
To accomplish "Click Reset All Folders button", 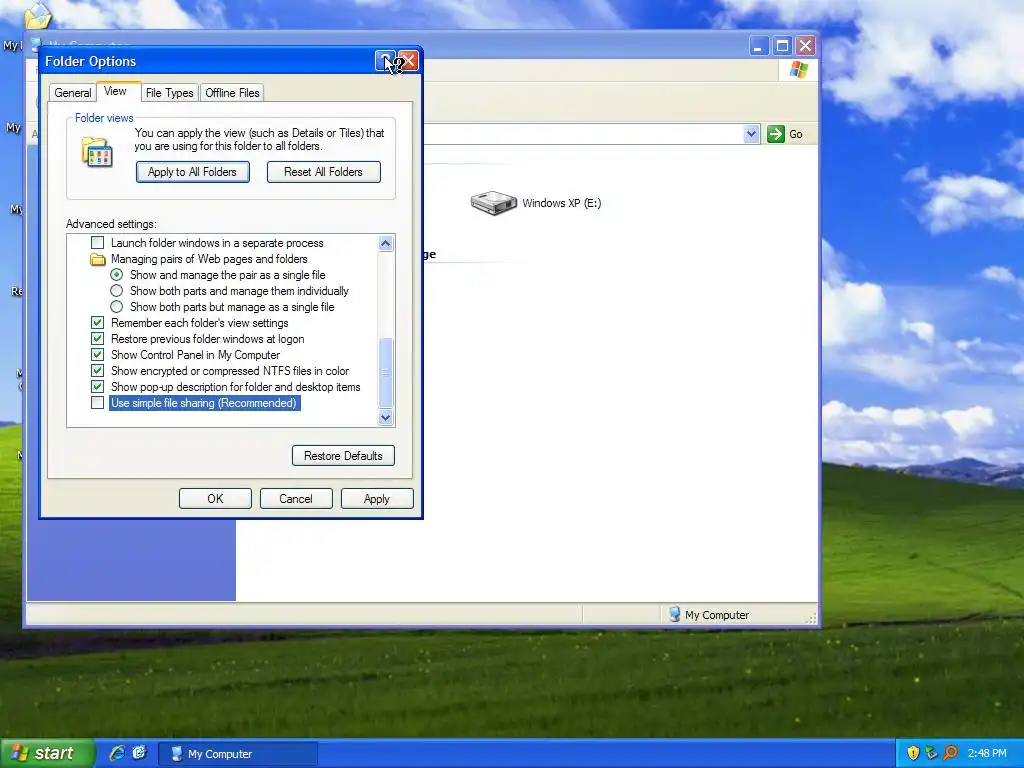I will tap(323, 172).
